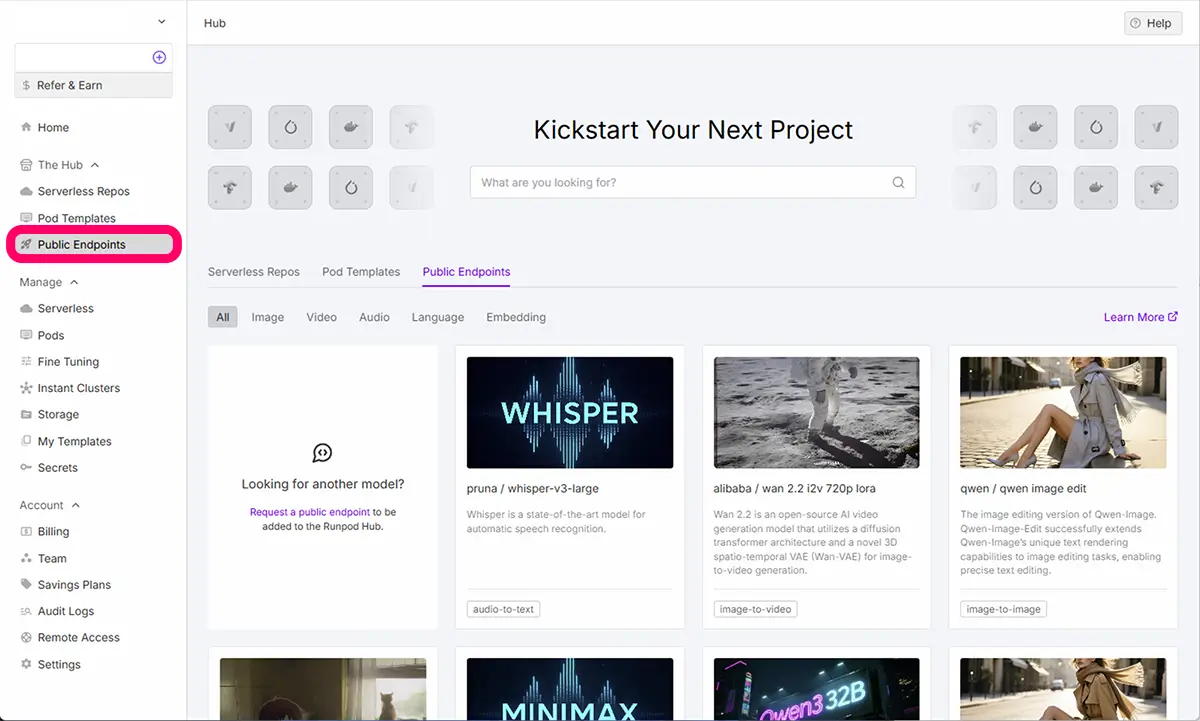1200x721 pixels.
Task: Click the Settings gear icon
Action: click(27, 665)
